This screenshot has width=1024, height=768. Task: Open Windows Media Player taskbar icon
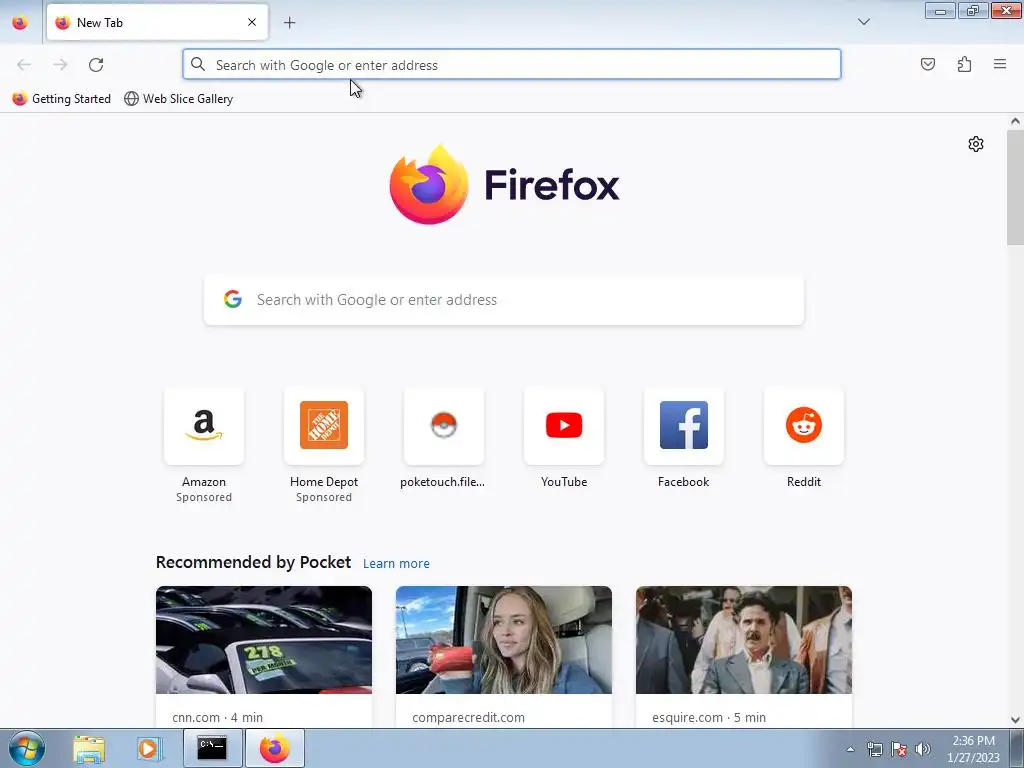click(x=149, y=749)
